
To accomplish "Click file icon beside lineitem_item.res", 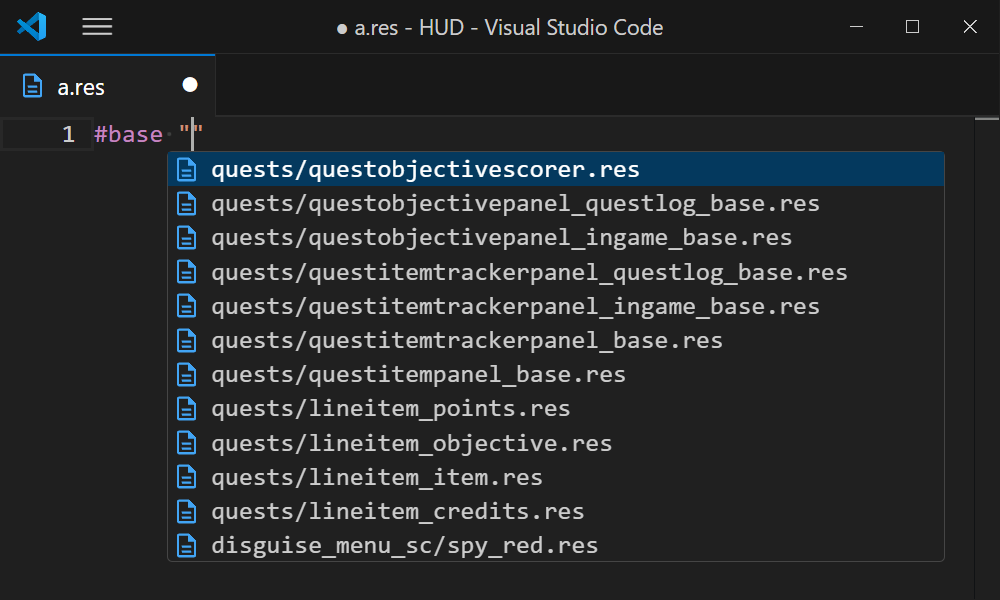I will click(187, 478).
